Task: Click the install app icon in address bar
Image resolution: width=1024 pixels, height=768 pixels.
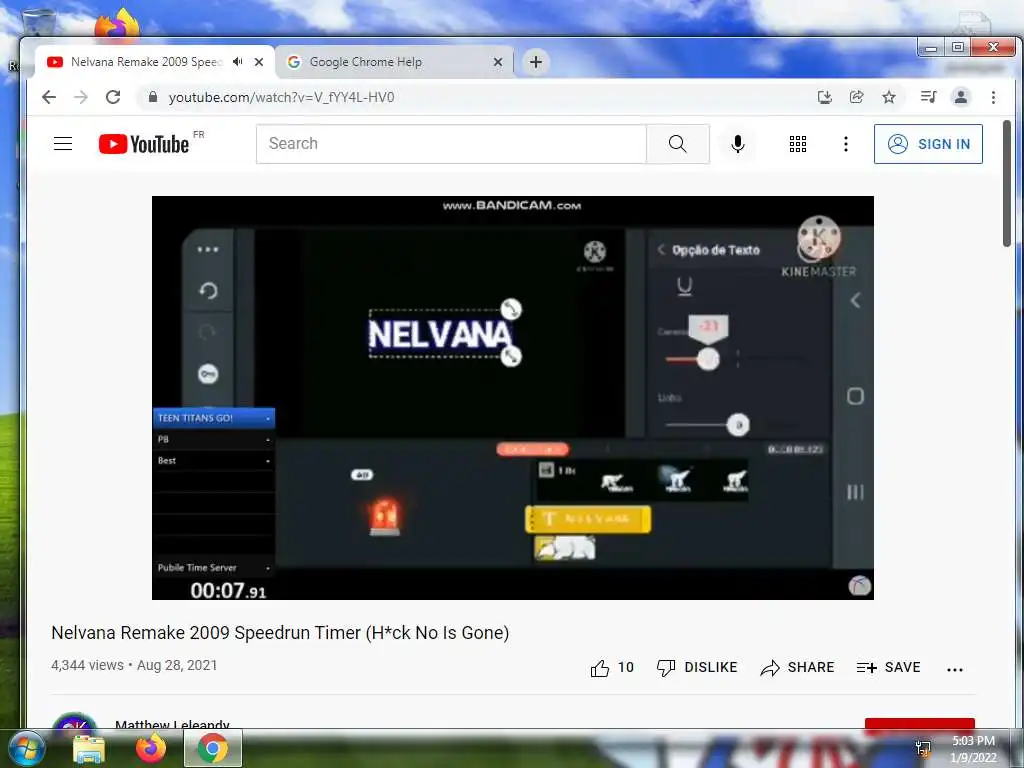Action: [x=825, y=97]
